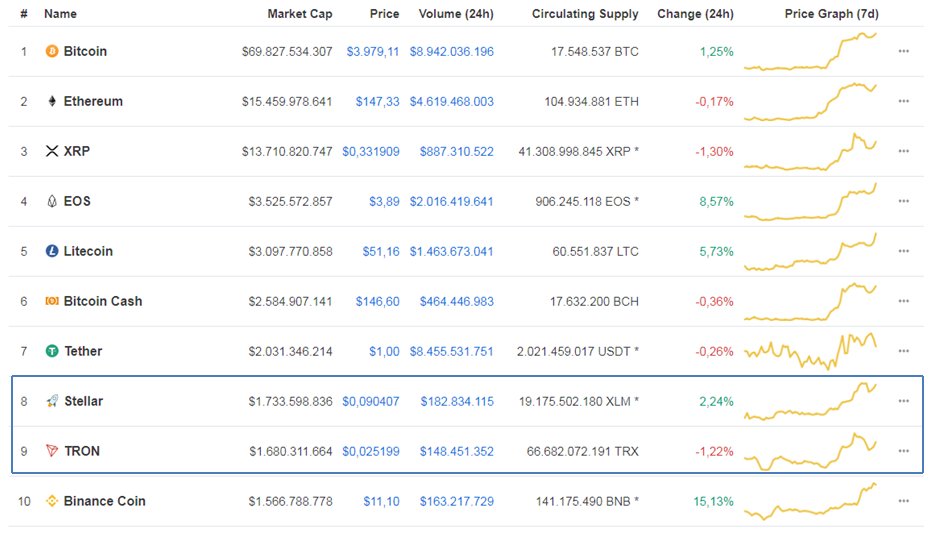Image resolution: width=936 pixels, height=534 pixels.
Task: Click the EOS 7-day price graph
Action: tap(811, 201)
